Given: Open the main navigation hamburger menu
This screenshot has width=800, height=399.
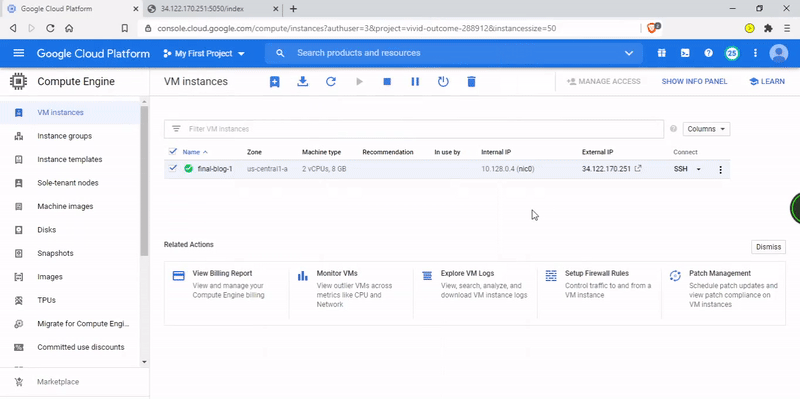Looking at the screenshot, I should pos(18,53).
